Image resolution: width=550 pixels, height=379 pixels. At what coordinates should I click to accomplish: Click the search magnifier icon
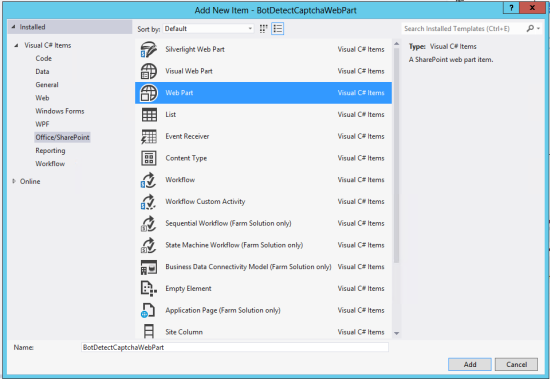(530, 28)
